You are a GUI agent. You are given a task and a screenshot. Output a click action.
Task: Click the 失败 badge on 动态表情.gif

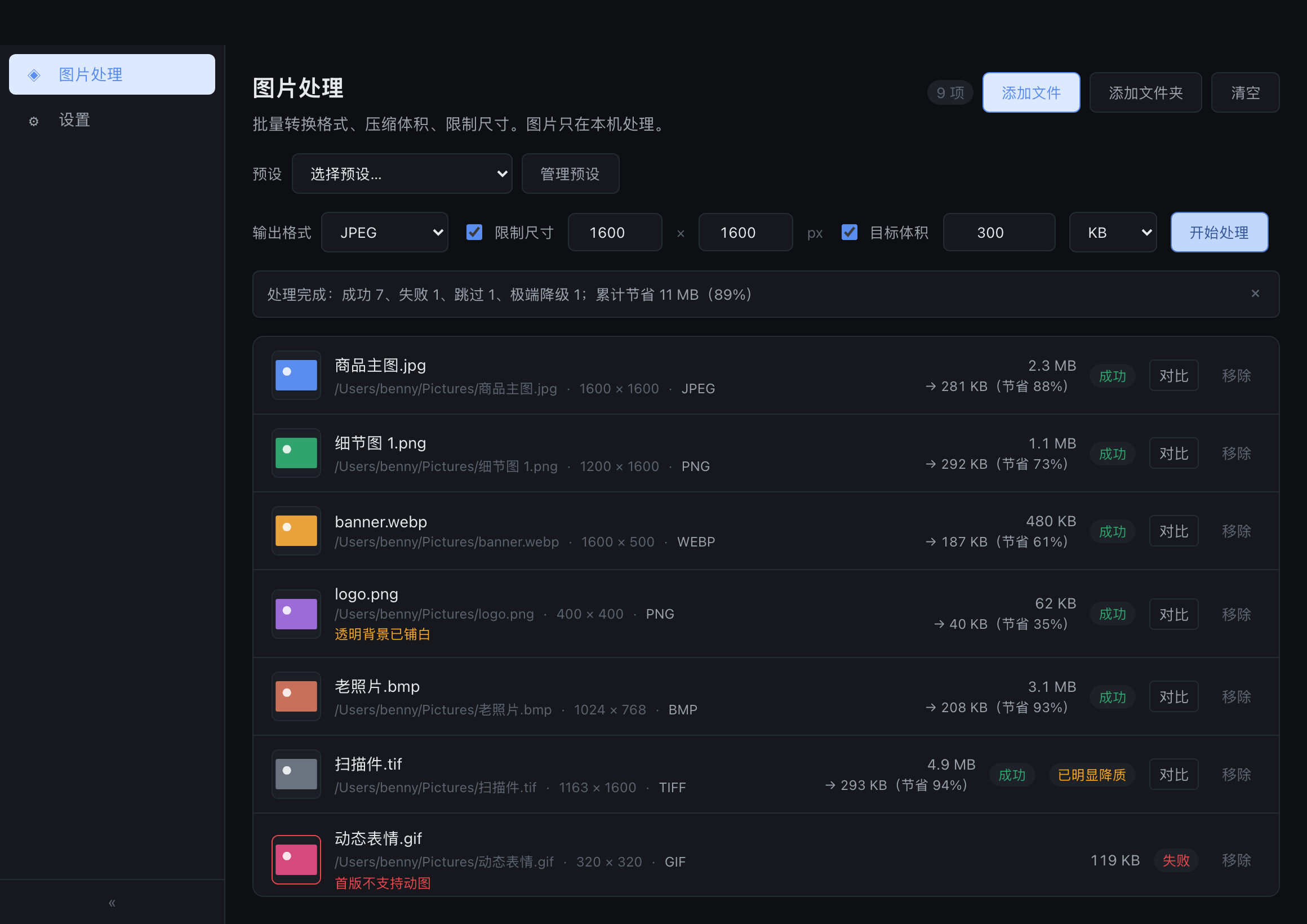[x=1176, y=860]
